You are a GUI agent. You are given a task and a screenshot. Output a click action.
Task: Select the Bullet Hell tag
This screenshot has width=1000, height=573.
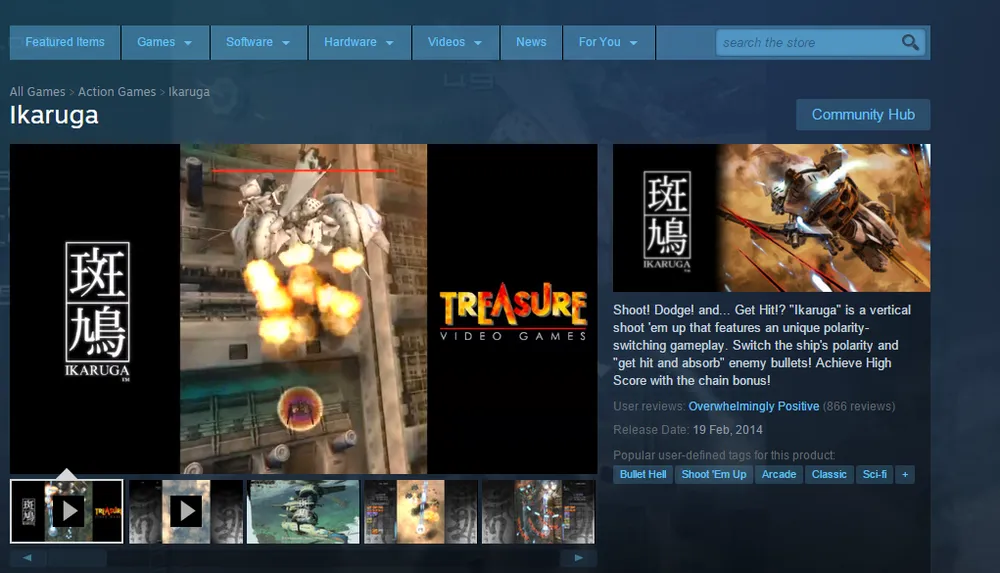[x=643, y=474]
